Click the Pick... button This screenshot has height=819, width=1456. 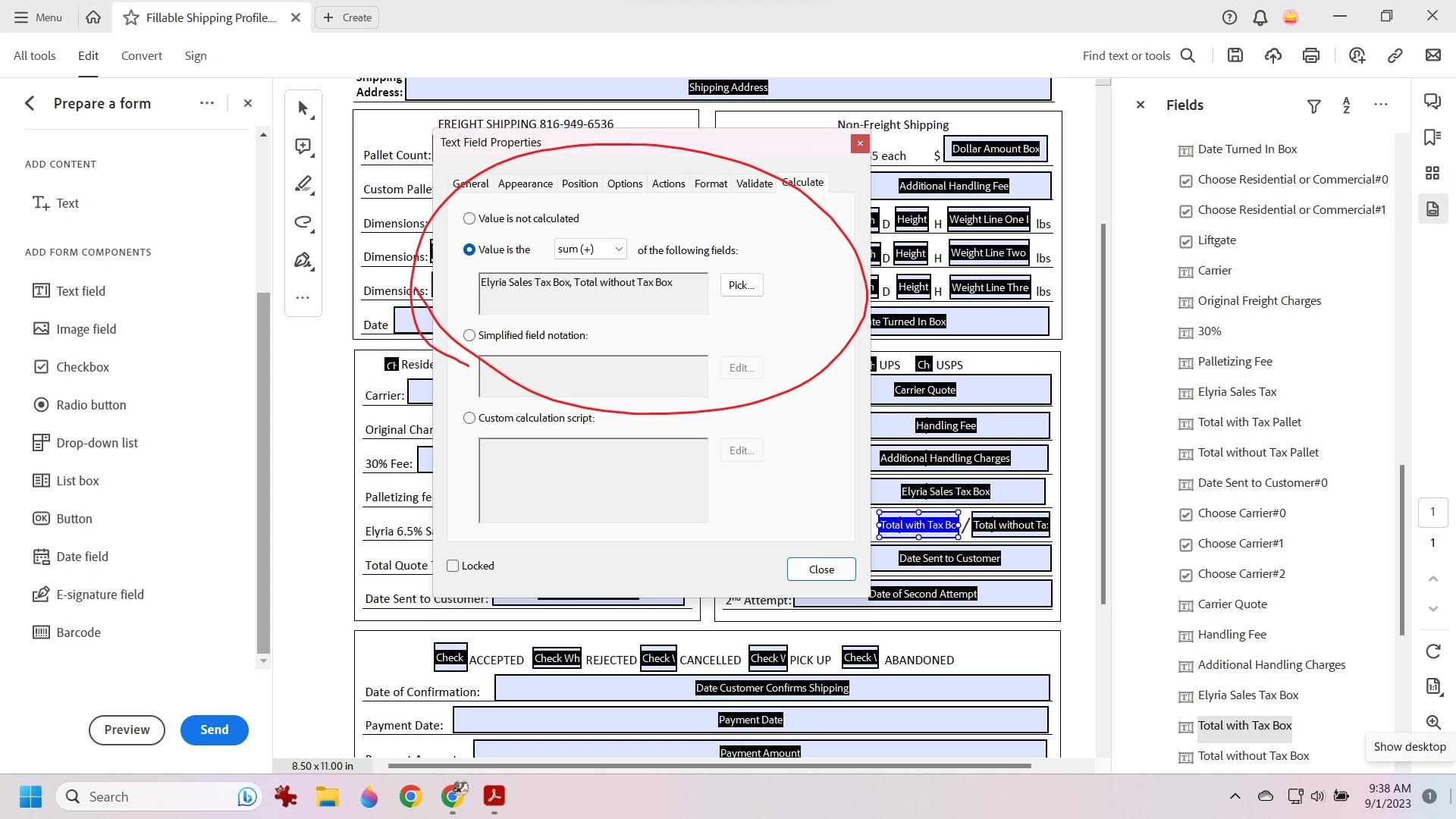pos(741,285)
